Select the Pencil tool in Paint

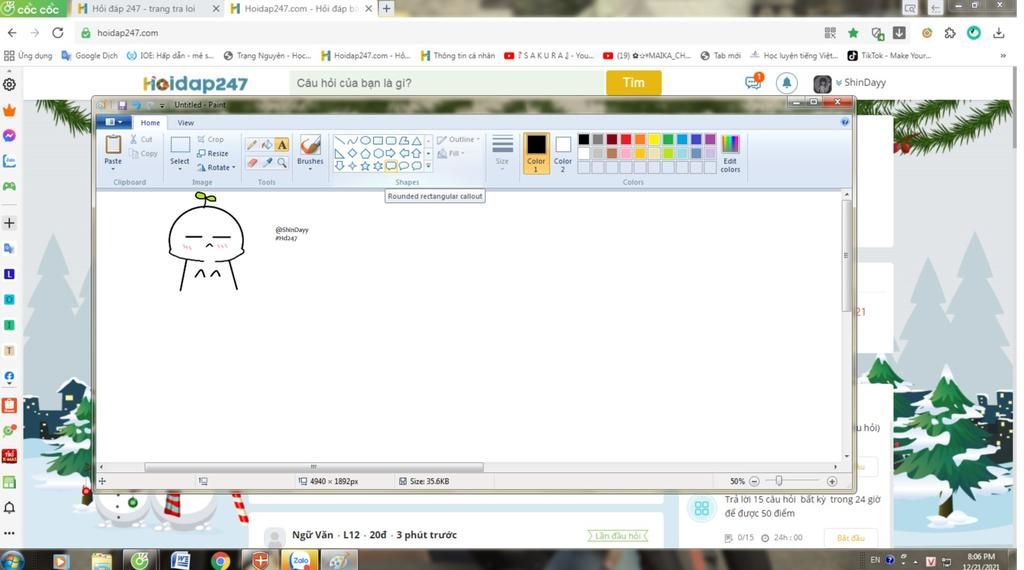(x=252, y=145)
